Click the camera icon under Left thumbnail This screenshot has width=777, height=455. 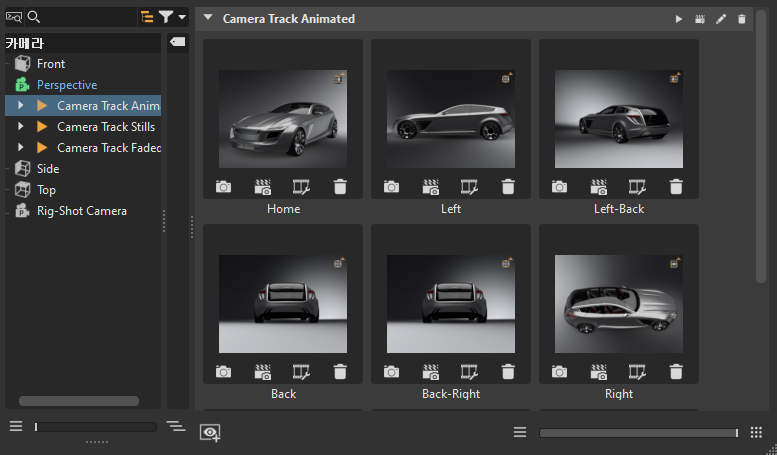click(x=391, y=187)
